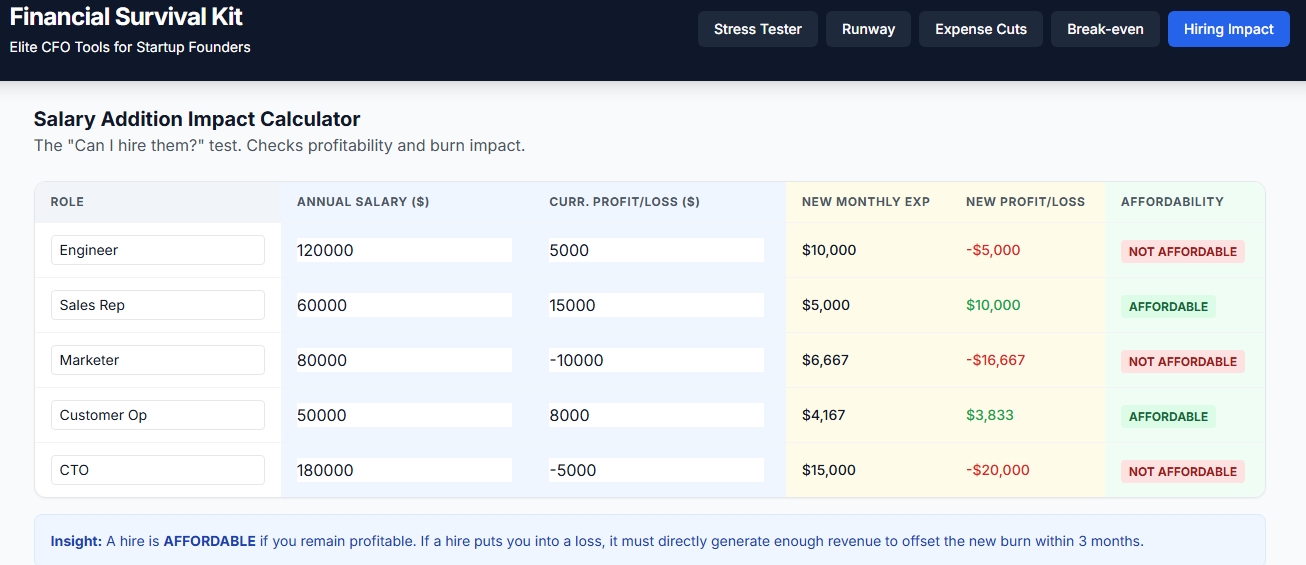This screenshot has width=1306, height=565.
Task: Select the Customer Op role field
Action: coord(158,415)
